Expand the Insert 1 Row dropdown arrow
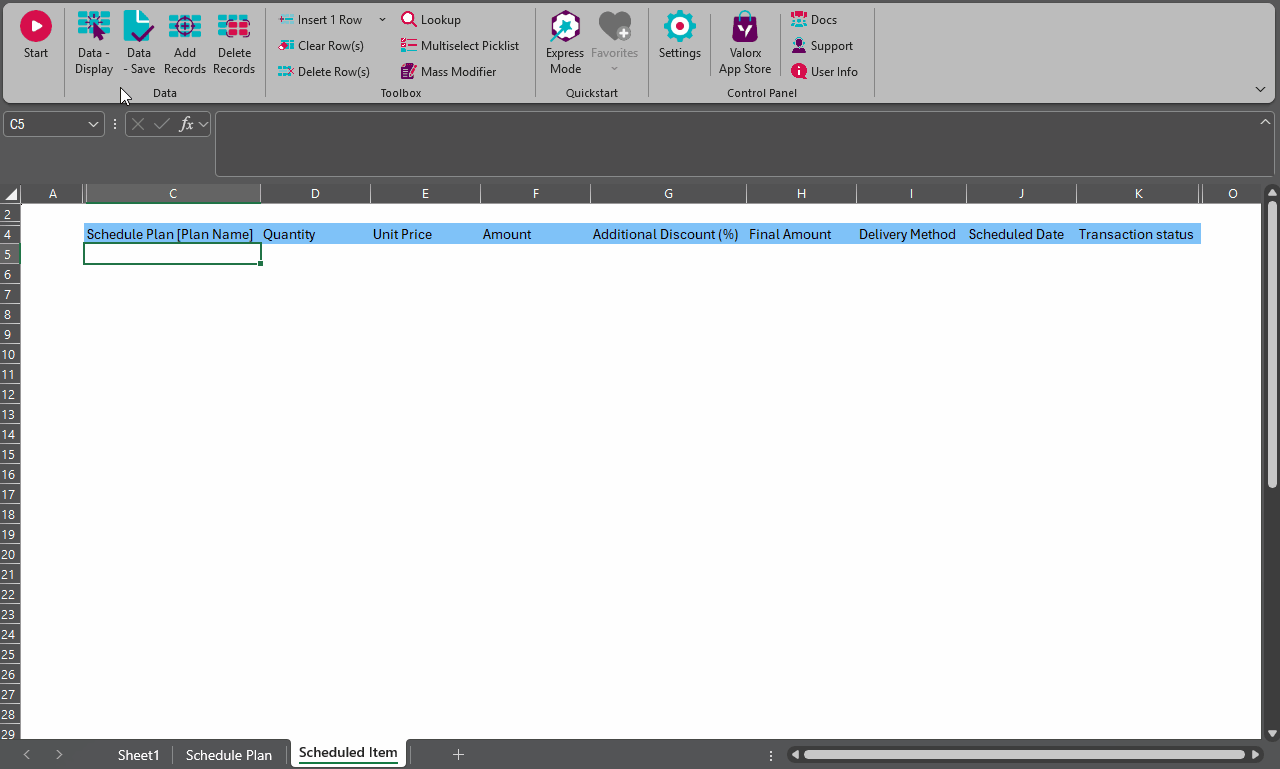1280x769 pixels. (382, 20)
